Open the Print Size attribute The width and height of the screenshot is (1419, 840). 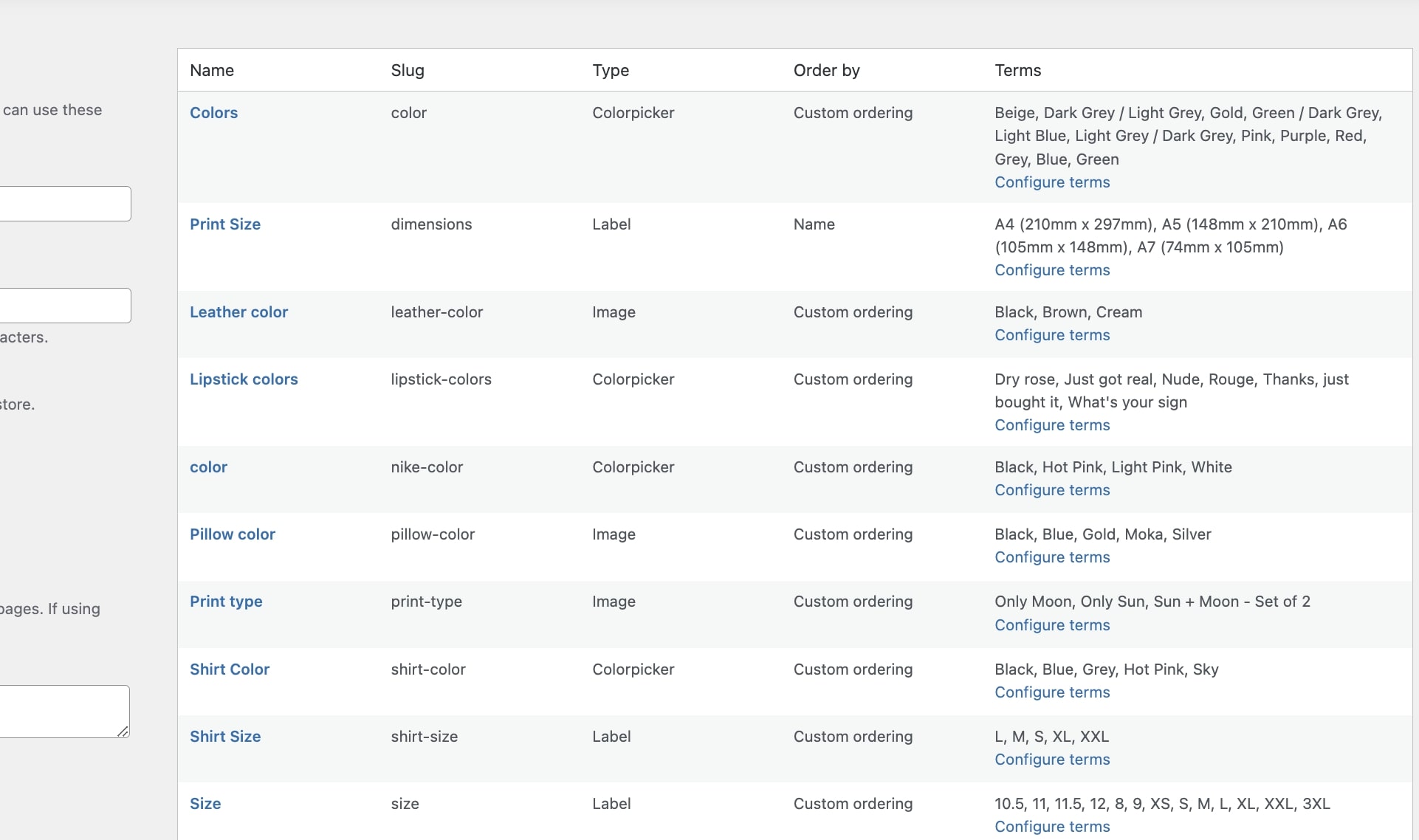(x=225, y=224)
